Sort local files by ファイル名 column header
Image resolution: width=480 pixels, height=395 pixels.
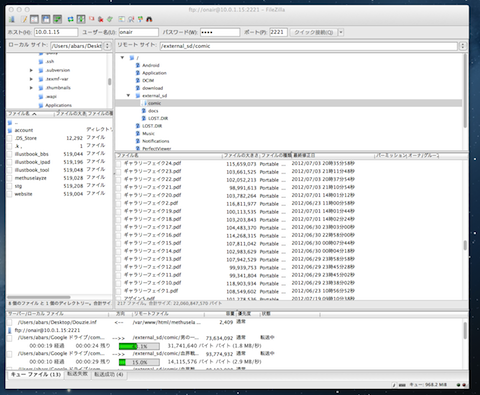point(30,114)
